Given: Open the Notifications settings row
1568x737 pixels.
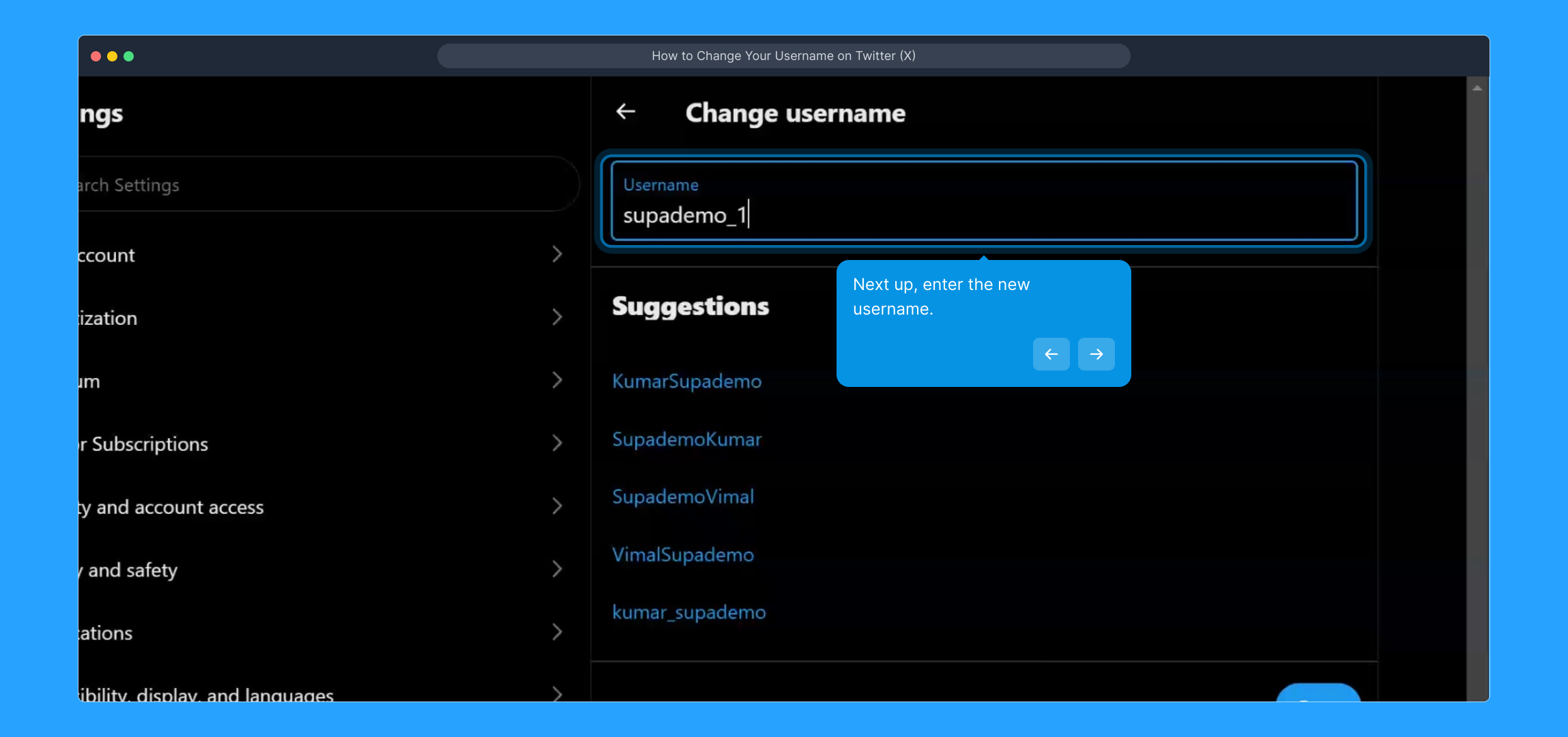Looking at the screenshot, I should [x=106, y=633].
